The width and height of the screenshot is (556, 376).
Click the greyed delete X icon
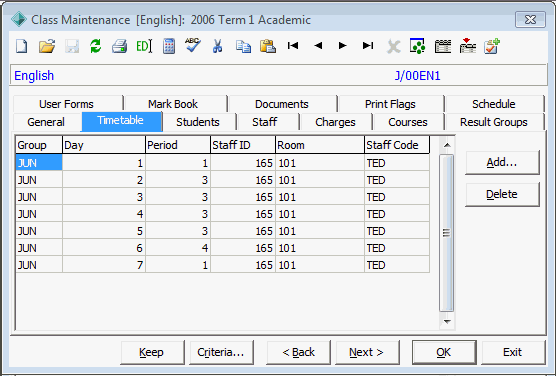pos(393,46)
